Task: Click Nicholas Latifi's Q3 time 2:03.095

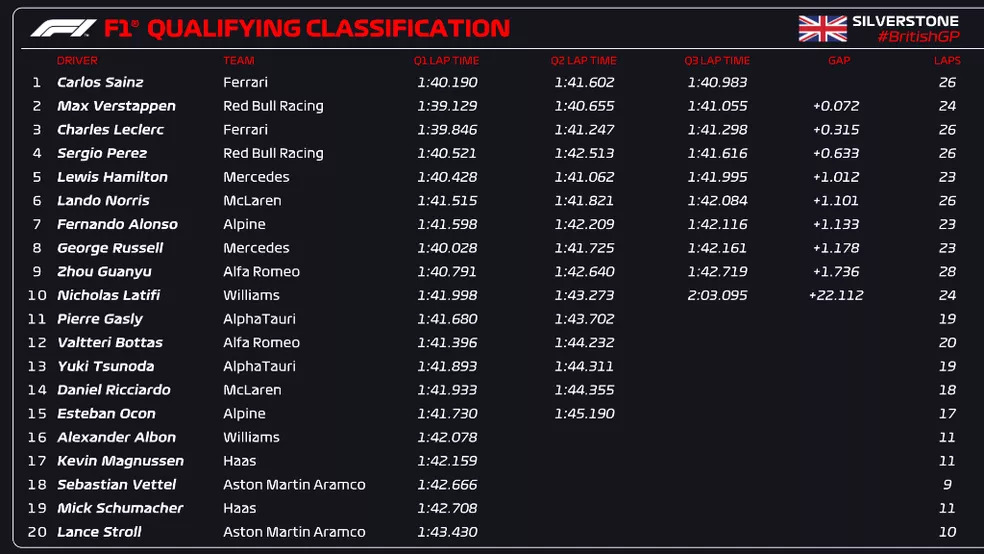Action: pos(717,295)
